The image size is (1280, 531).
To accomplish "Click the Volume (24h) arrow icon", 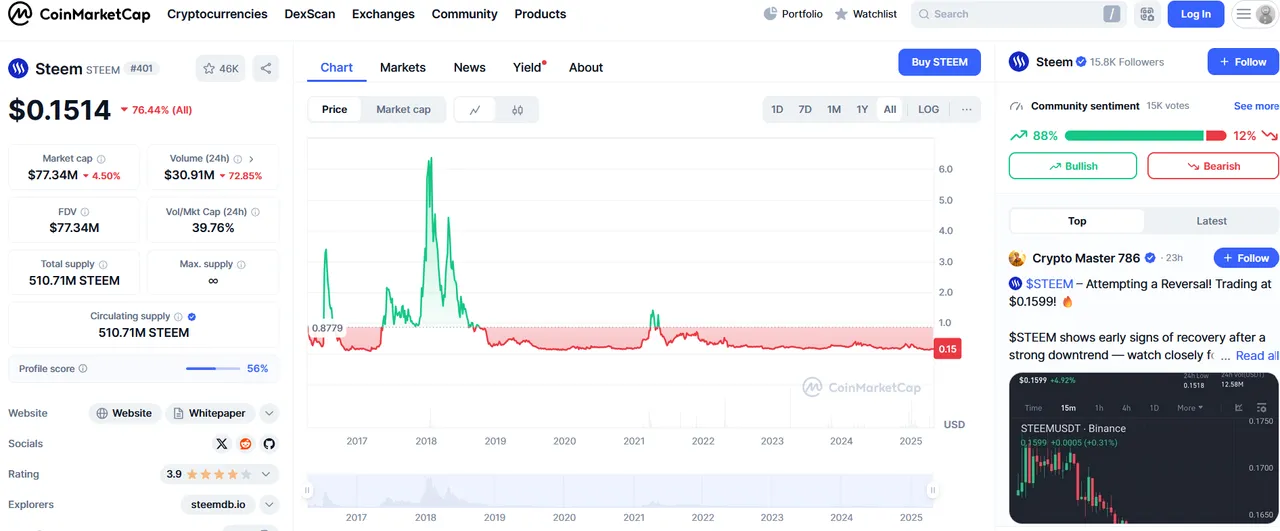I will (251, 159).
